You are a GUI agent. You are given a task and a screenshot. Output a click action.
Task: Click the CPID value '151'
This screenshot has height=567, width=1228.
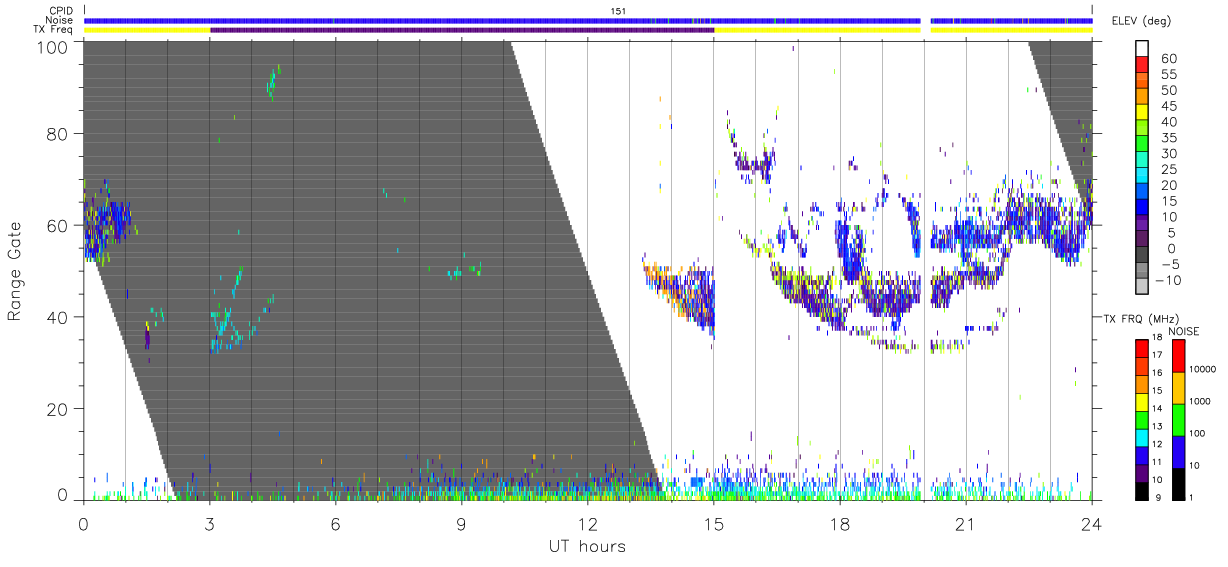tap(618, 11)
